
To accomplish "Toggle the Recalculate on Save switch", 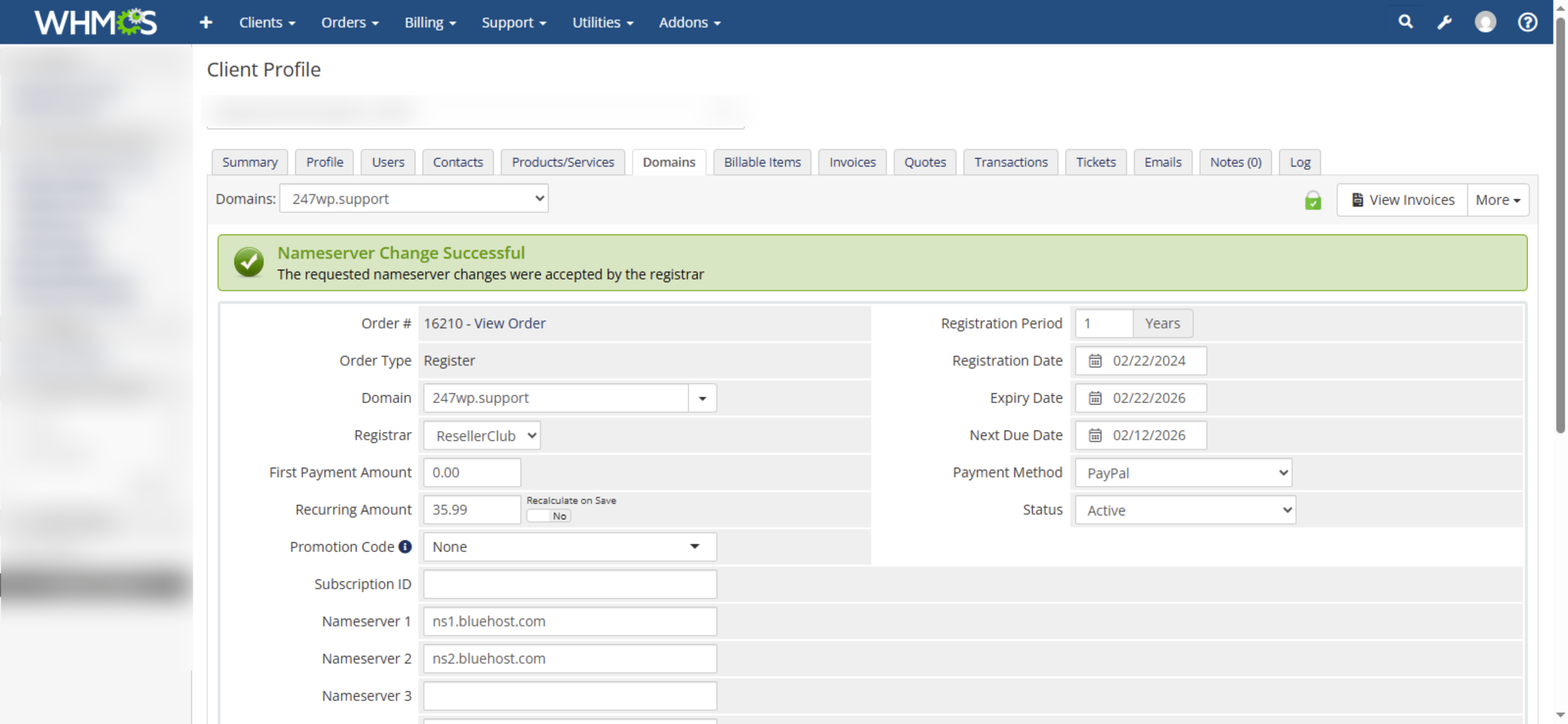I will (549, 516).
